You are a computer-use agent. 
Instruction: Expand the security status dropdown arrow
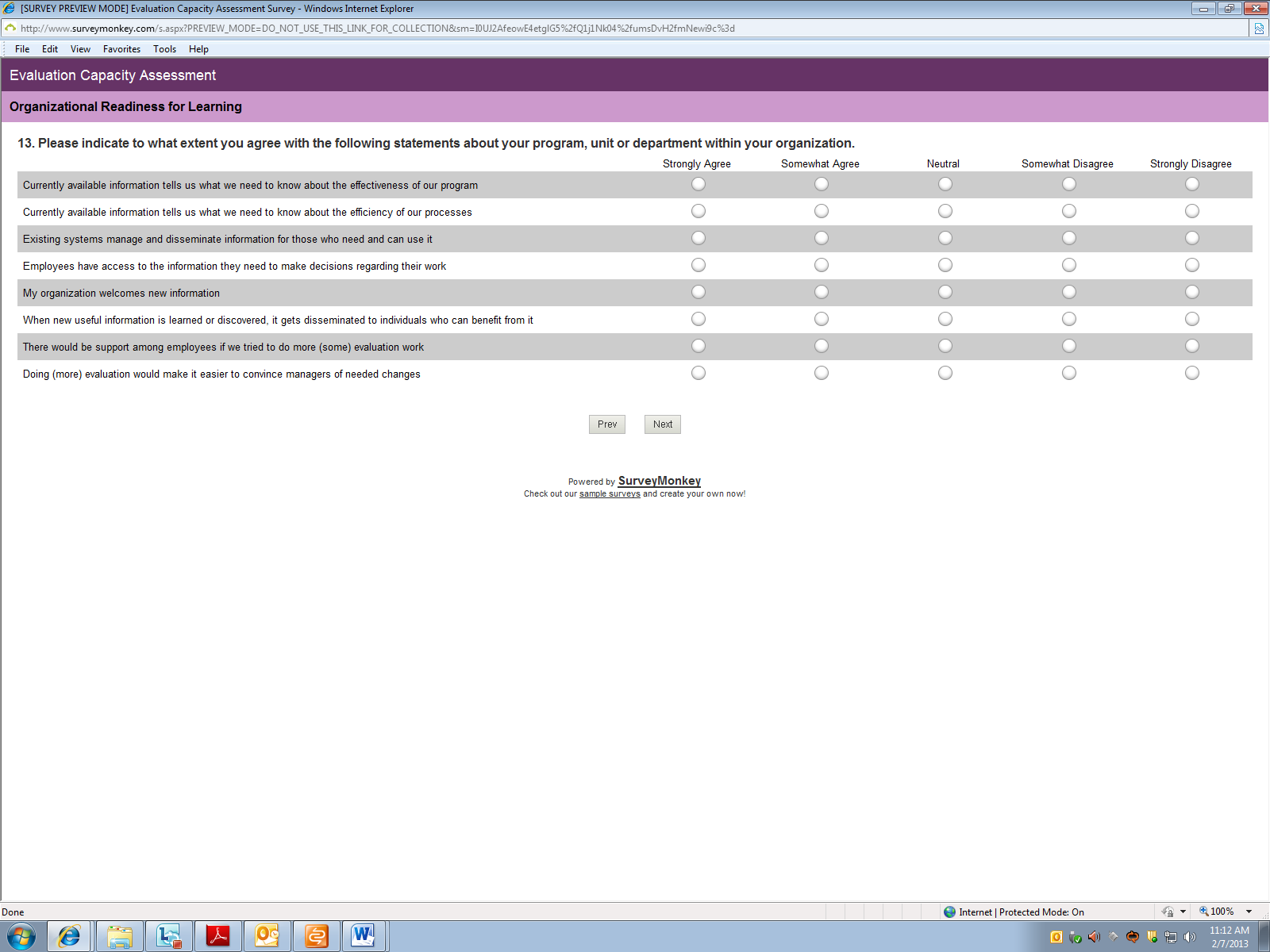[1183, 912]
